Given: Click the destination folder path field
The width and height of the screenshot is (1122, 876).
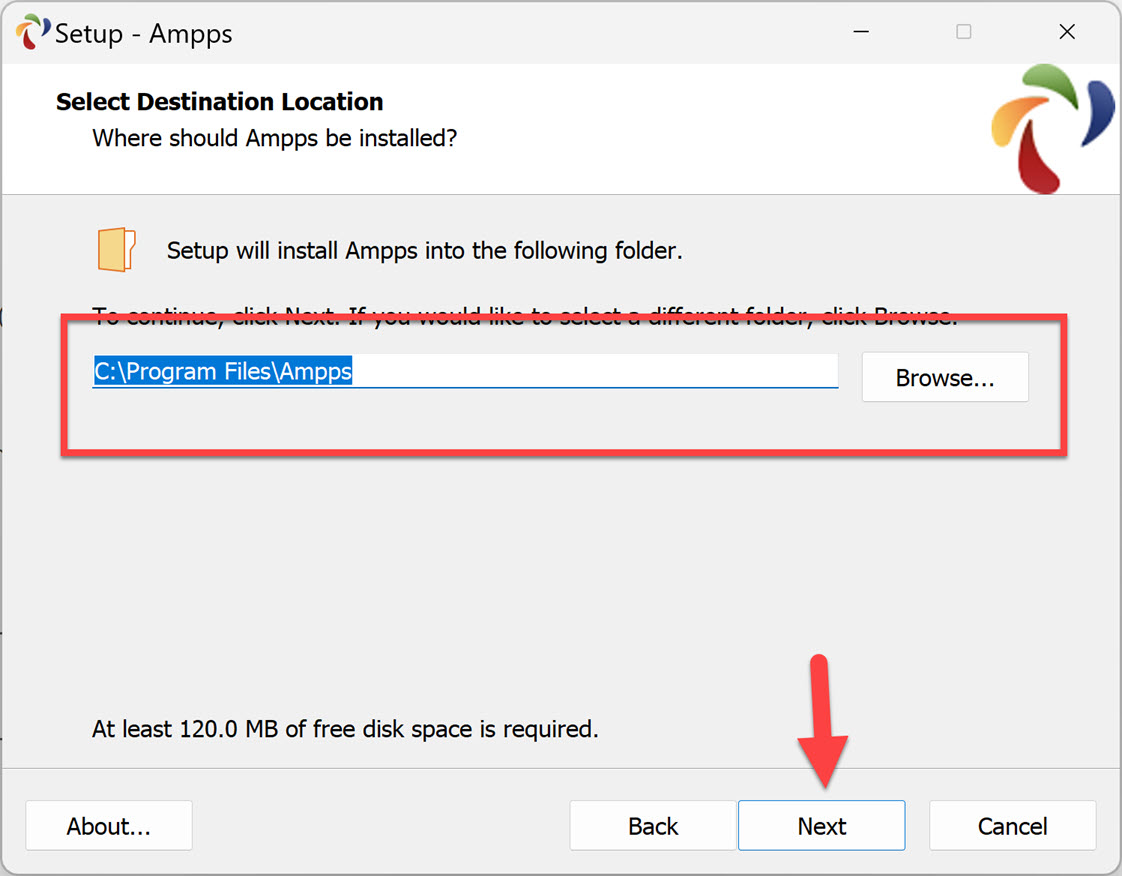Looking at the screenshot, I should (465, 371).
